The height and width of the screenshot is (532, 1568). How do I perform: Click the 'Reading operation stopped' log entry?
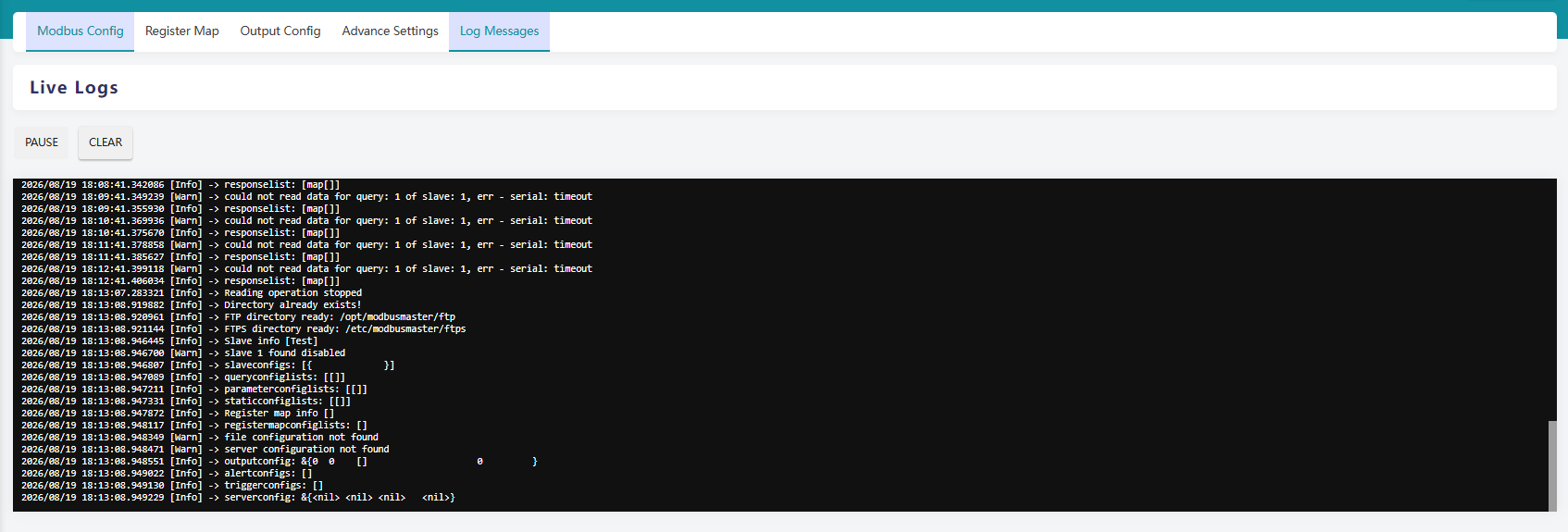(192, 293)
